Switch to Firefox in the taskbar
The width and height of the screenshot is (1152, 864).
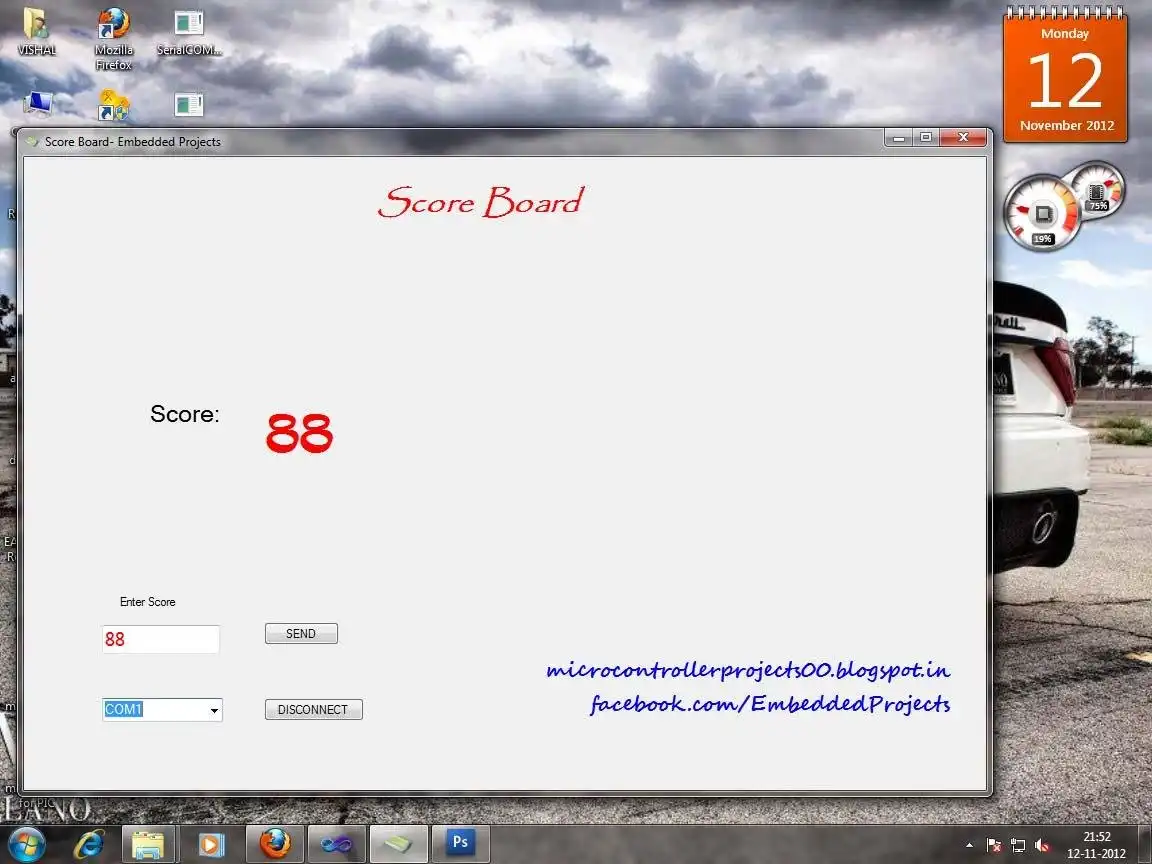click(274, 843)
